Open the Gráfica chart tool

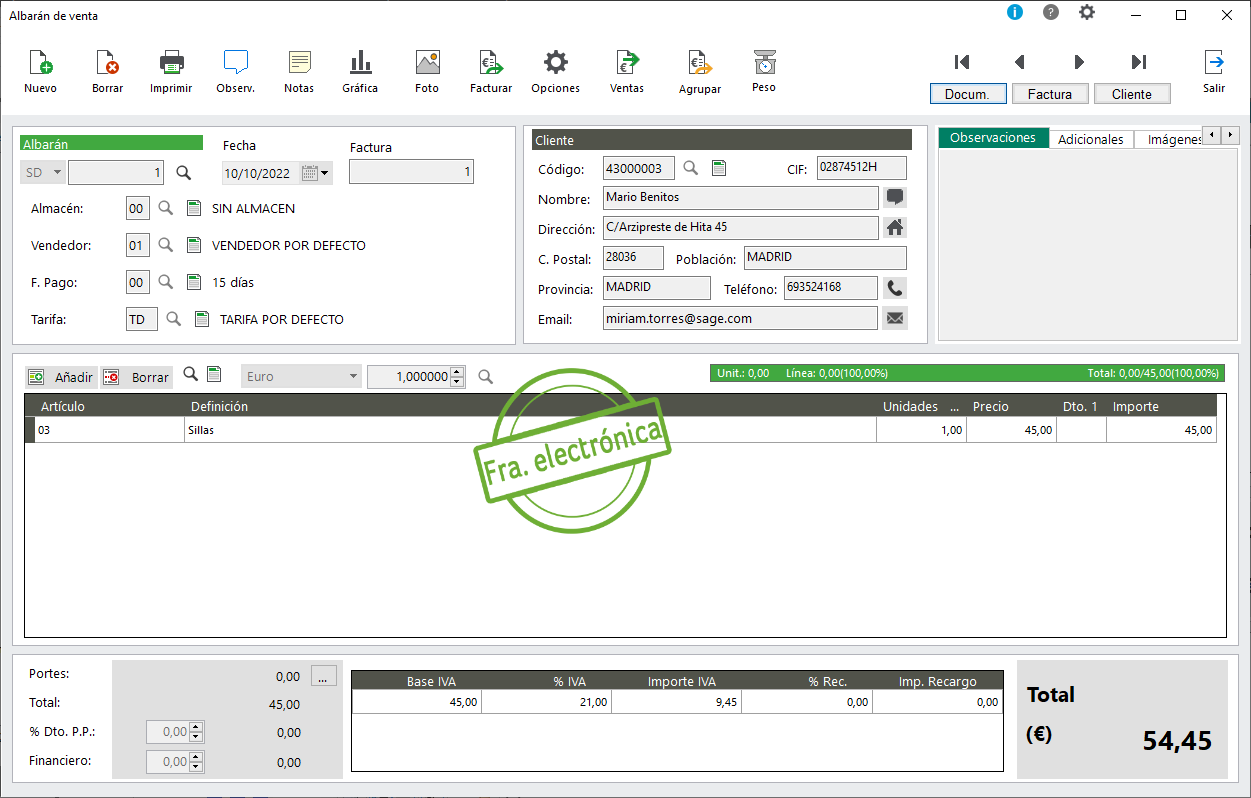360,64
